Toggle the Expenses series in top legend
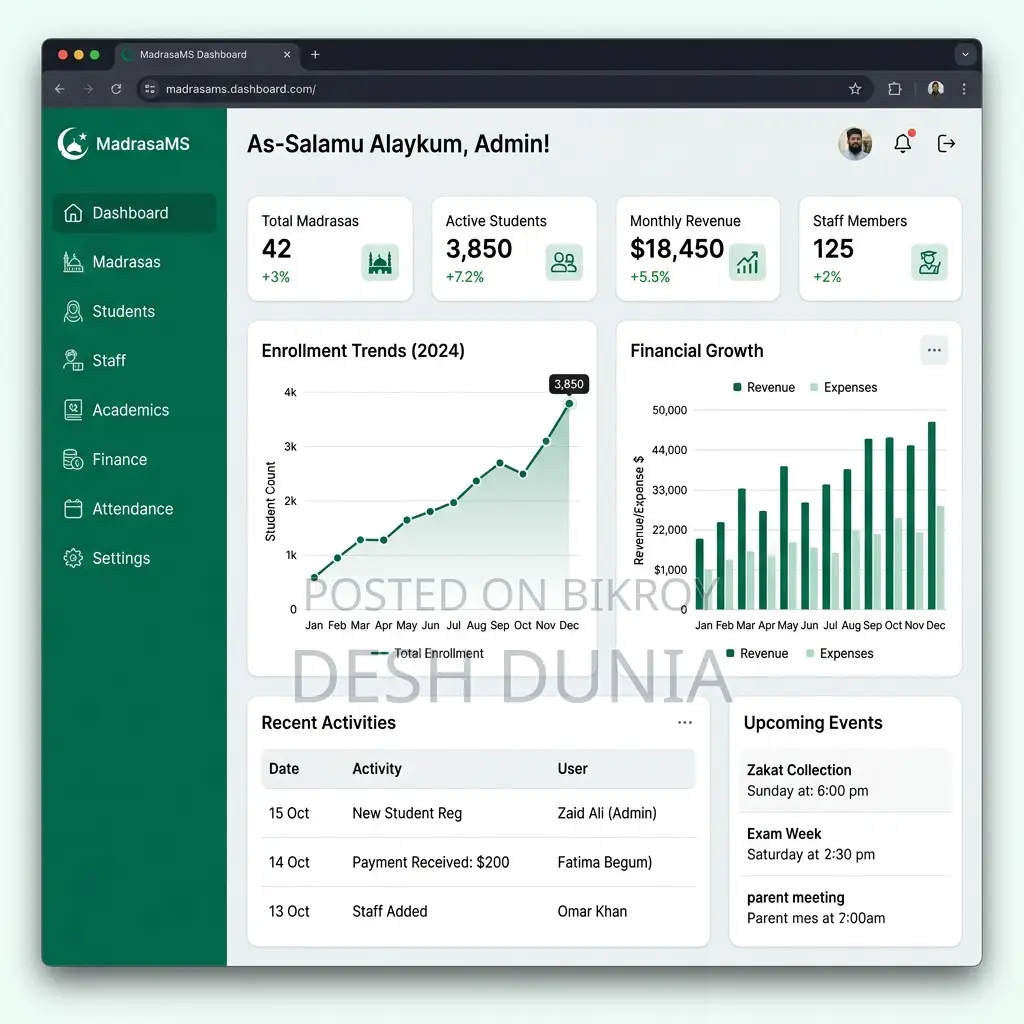The width and height of the screenshot is (1024, 1024). 843,387
